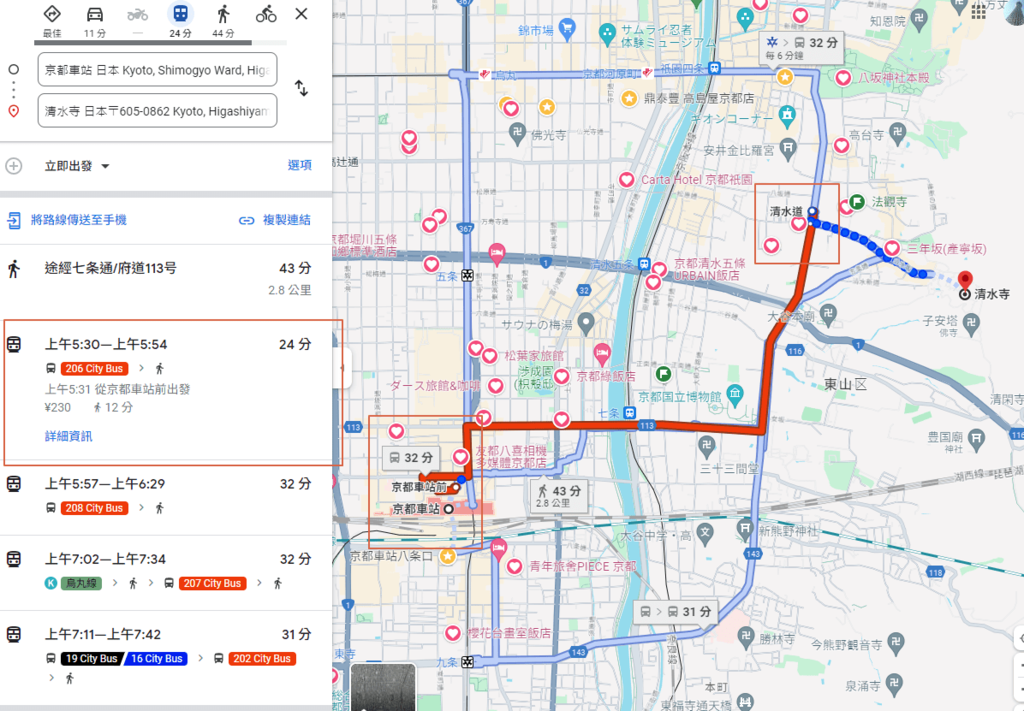Click the 31 分 bus route label
This screenshot has width=1024, height=711.
676,612
